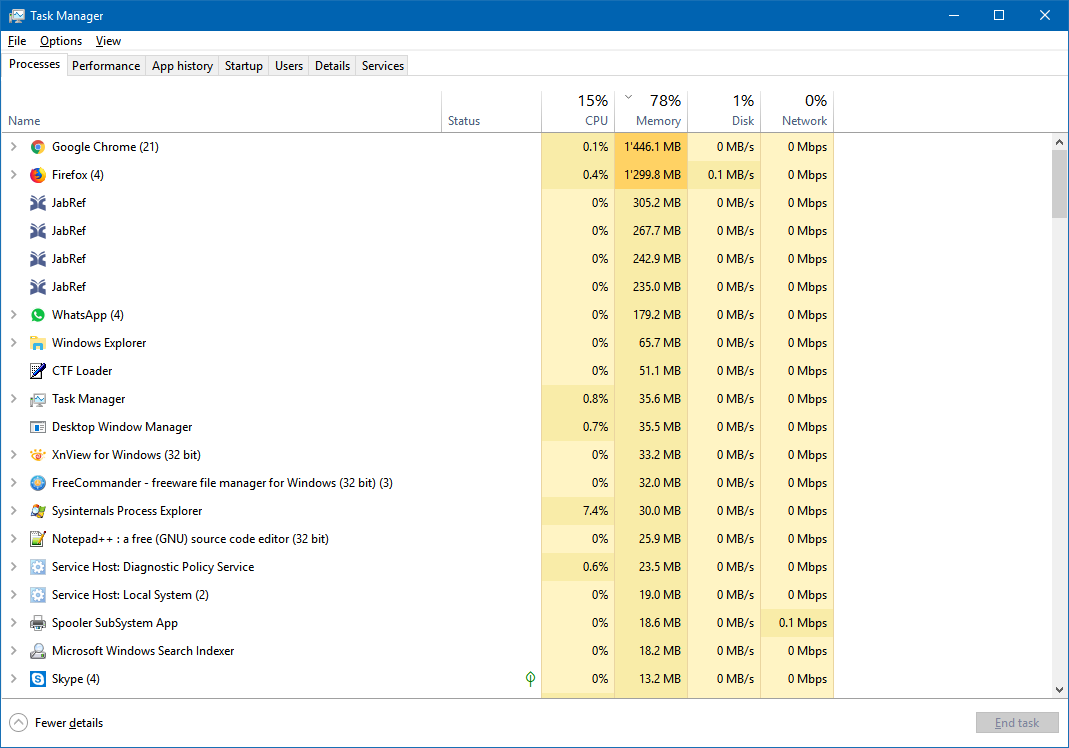
Task: Sort processes by Name column
Action: click(222, 111)
